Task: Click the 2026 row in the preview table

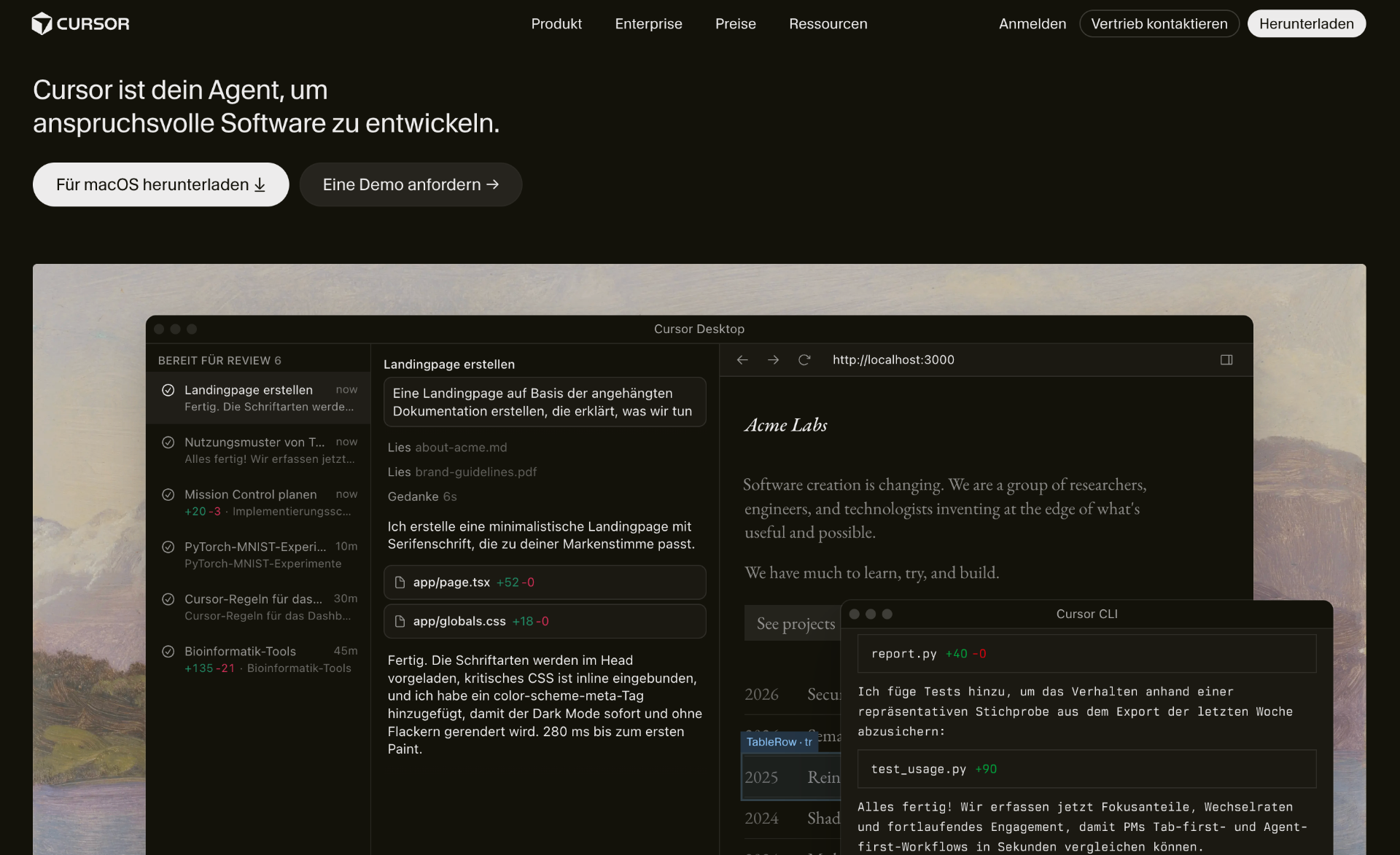Action: point(793,695)
